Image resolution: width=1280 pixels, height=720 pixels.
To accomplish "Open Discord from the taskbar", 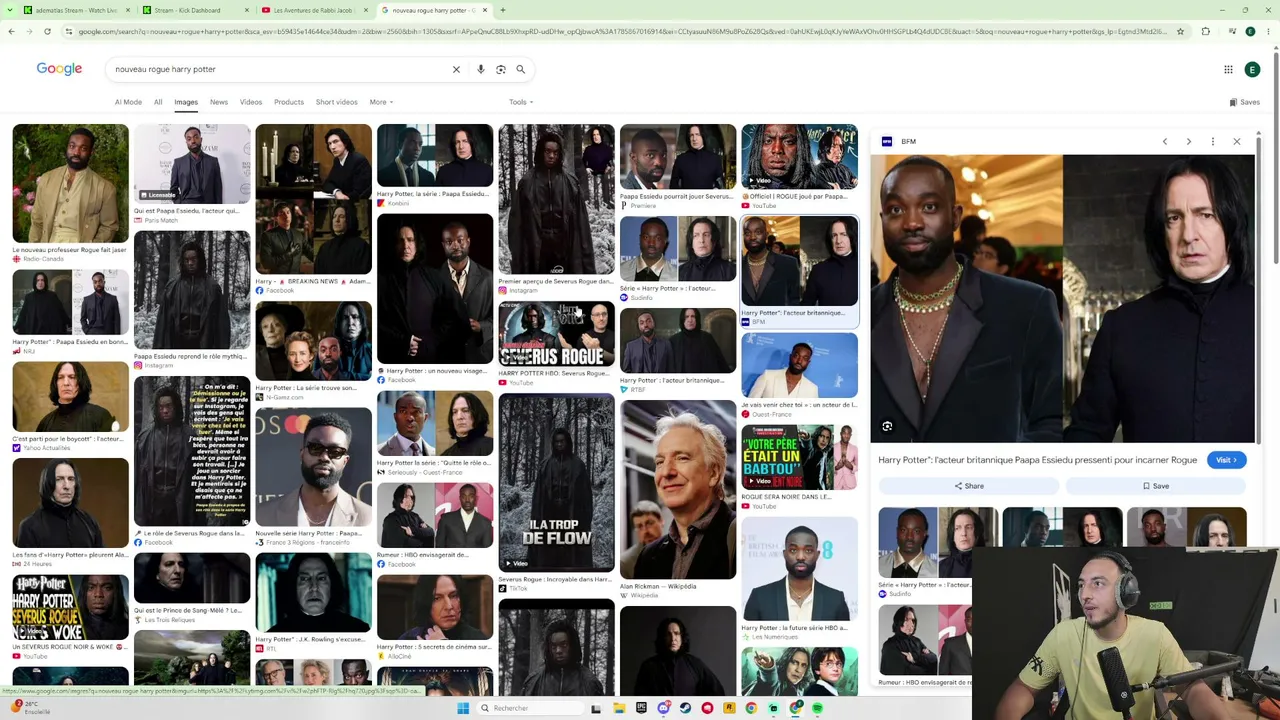I will coord(663,708).
